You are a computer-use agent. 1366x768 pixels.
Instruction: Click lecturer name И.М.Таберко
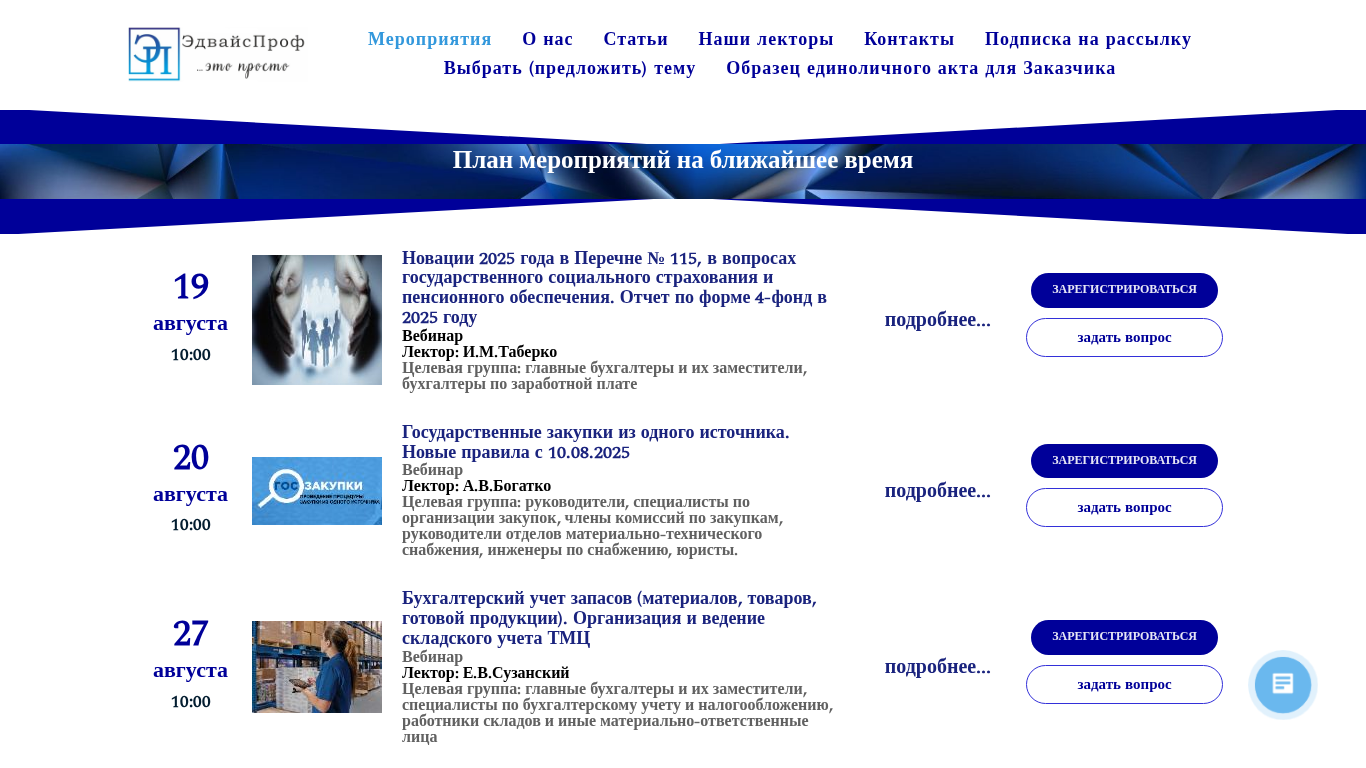click(510, 352)
